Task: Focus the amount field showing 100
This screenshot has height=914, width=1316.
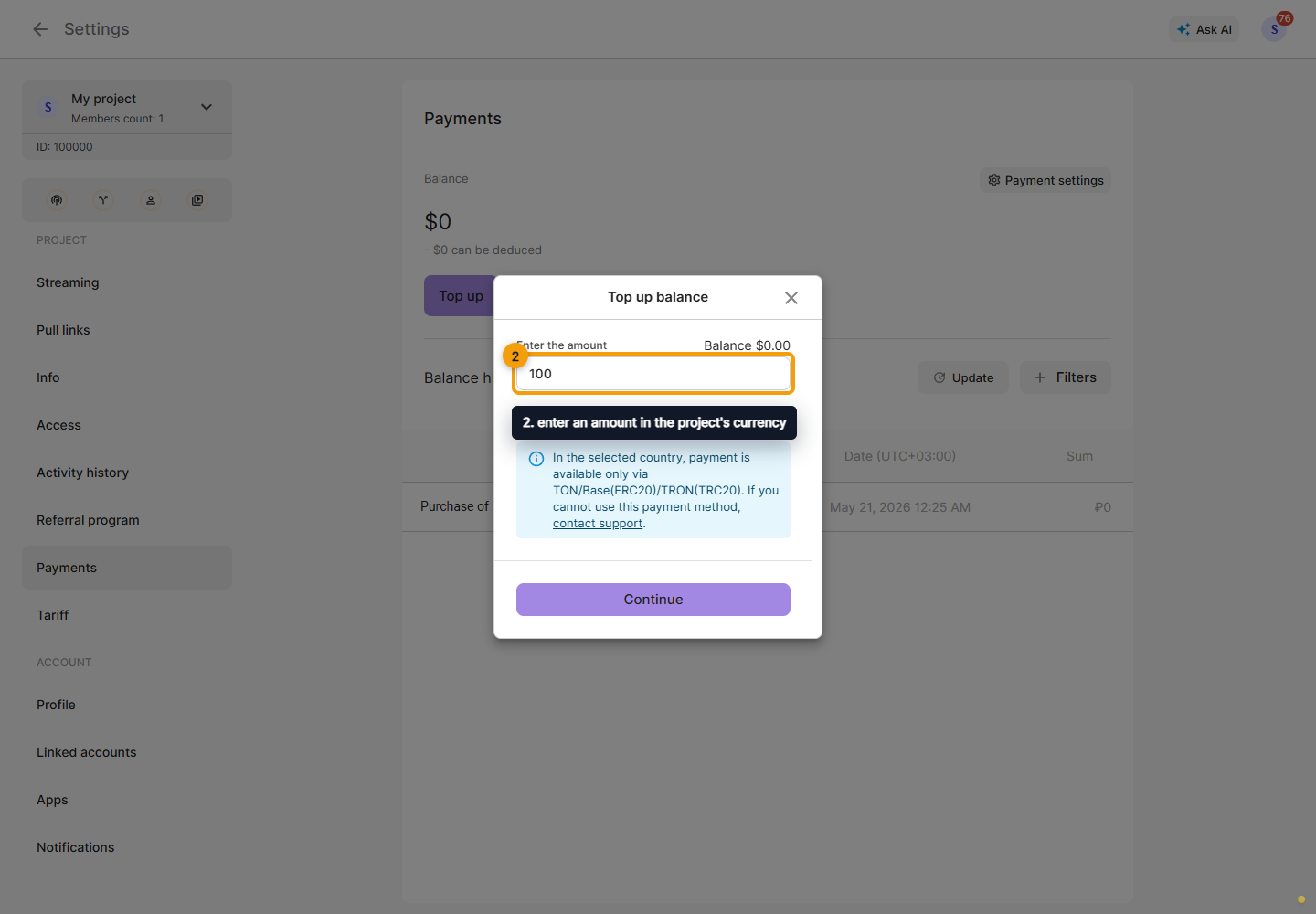Action: click(653, 374)
